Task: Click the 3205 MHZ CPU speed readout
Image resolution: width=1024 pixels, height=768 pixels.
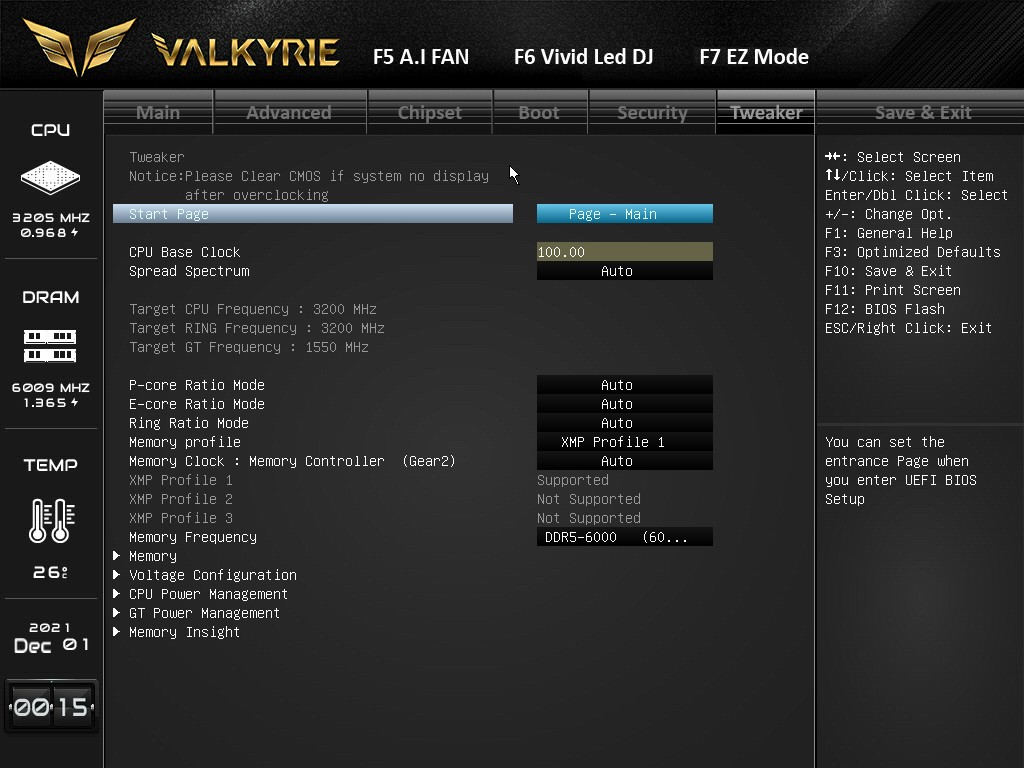Action: coord(51,217)
